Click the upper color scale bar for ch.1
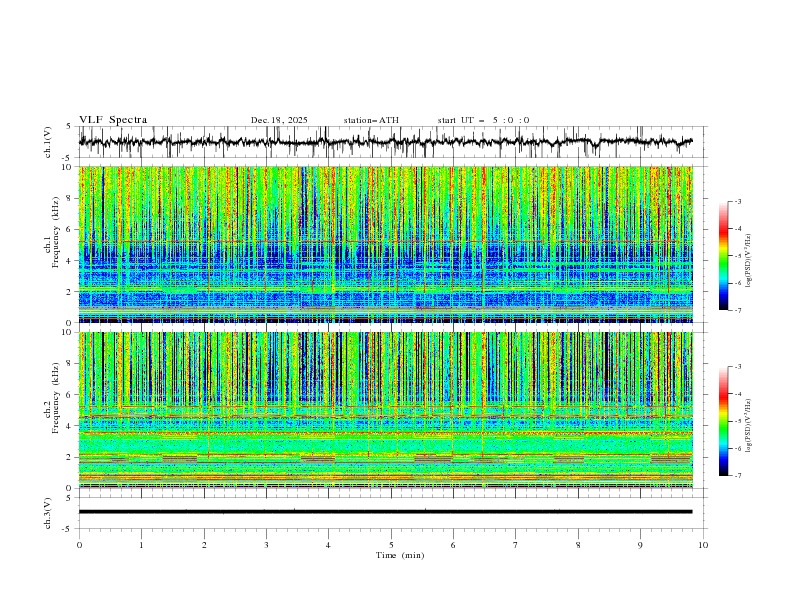 click(723, 256)
